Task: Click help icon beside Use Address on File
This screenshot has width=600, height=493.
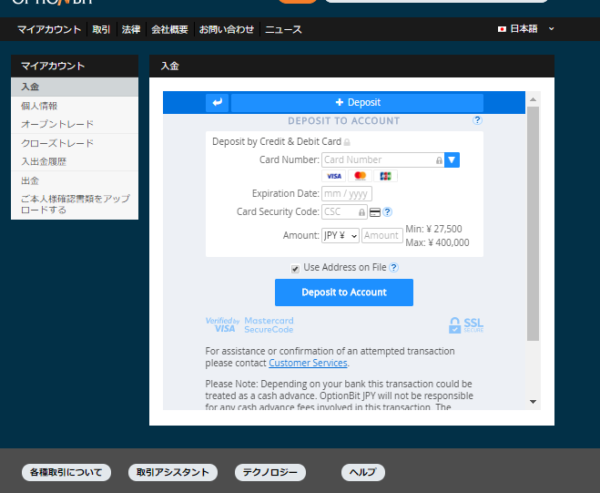Action: pyautogui.click(x=394, y=267)
